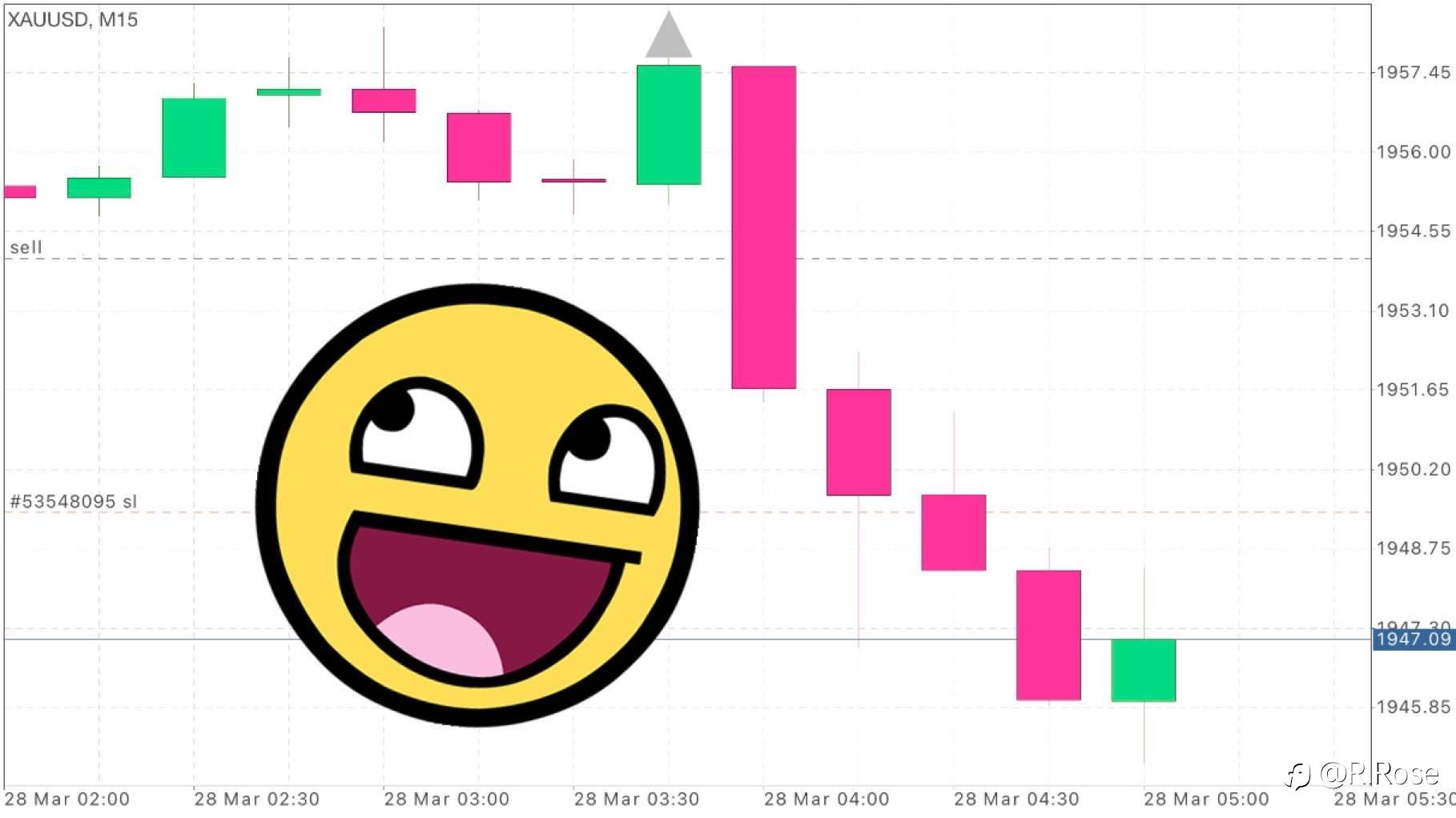Click the 28 Mar 04:00 time label
Image resolution: width=1456 pixels, height=818 pixels.
click(x=827, y=799)
